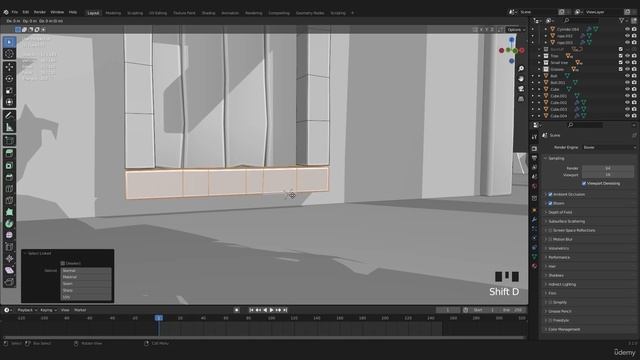Screen dimensions: 640x360
Task: Select the Annotate pencil tool
Action: point(9,116)
